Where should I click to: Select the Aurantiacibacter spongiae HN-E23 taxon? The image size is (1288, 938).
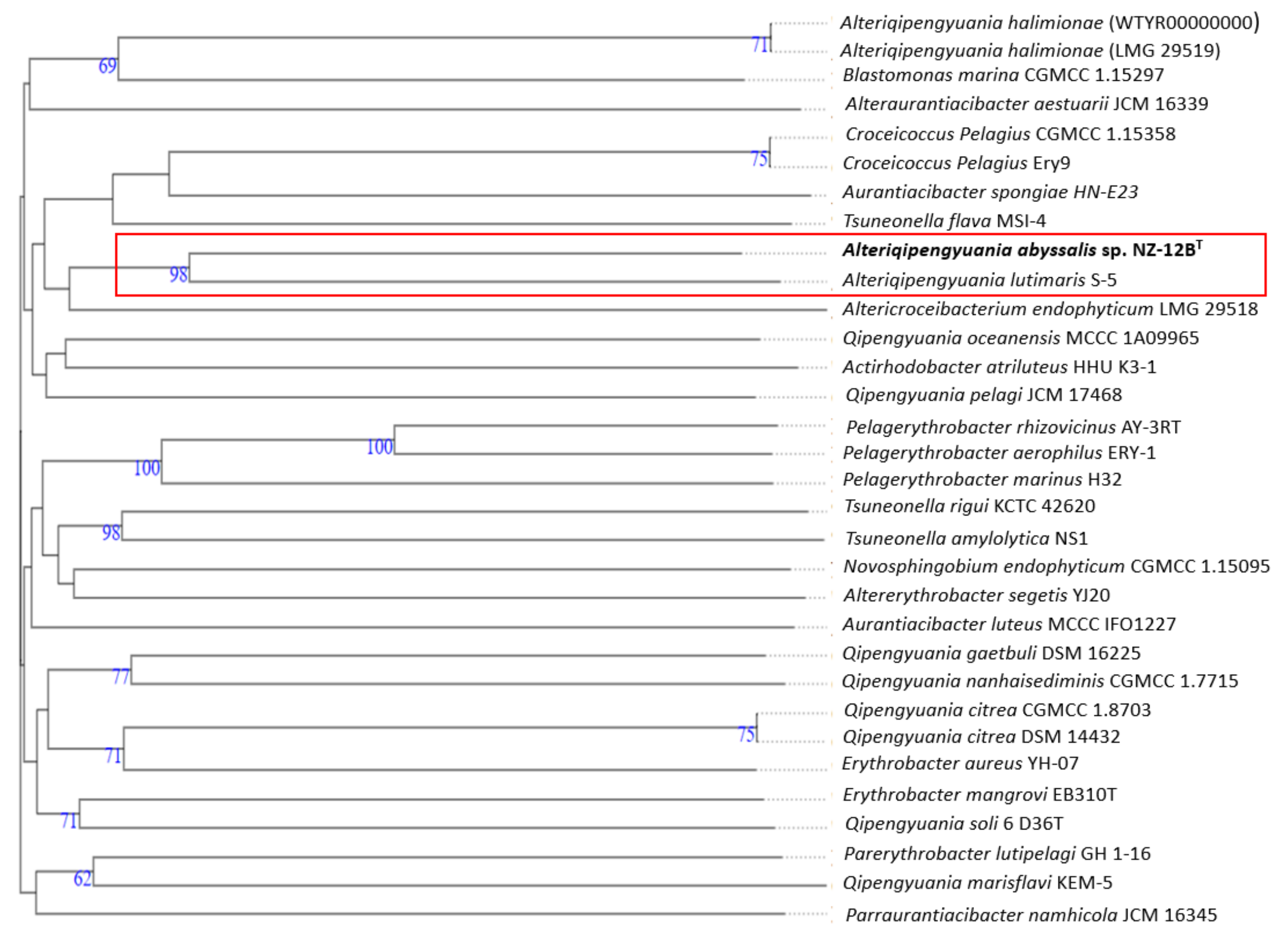[990, 192]
